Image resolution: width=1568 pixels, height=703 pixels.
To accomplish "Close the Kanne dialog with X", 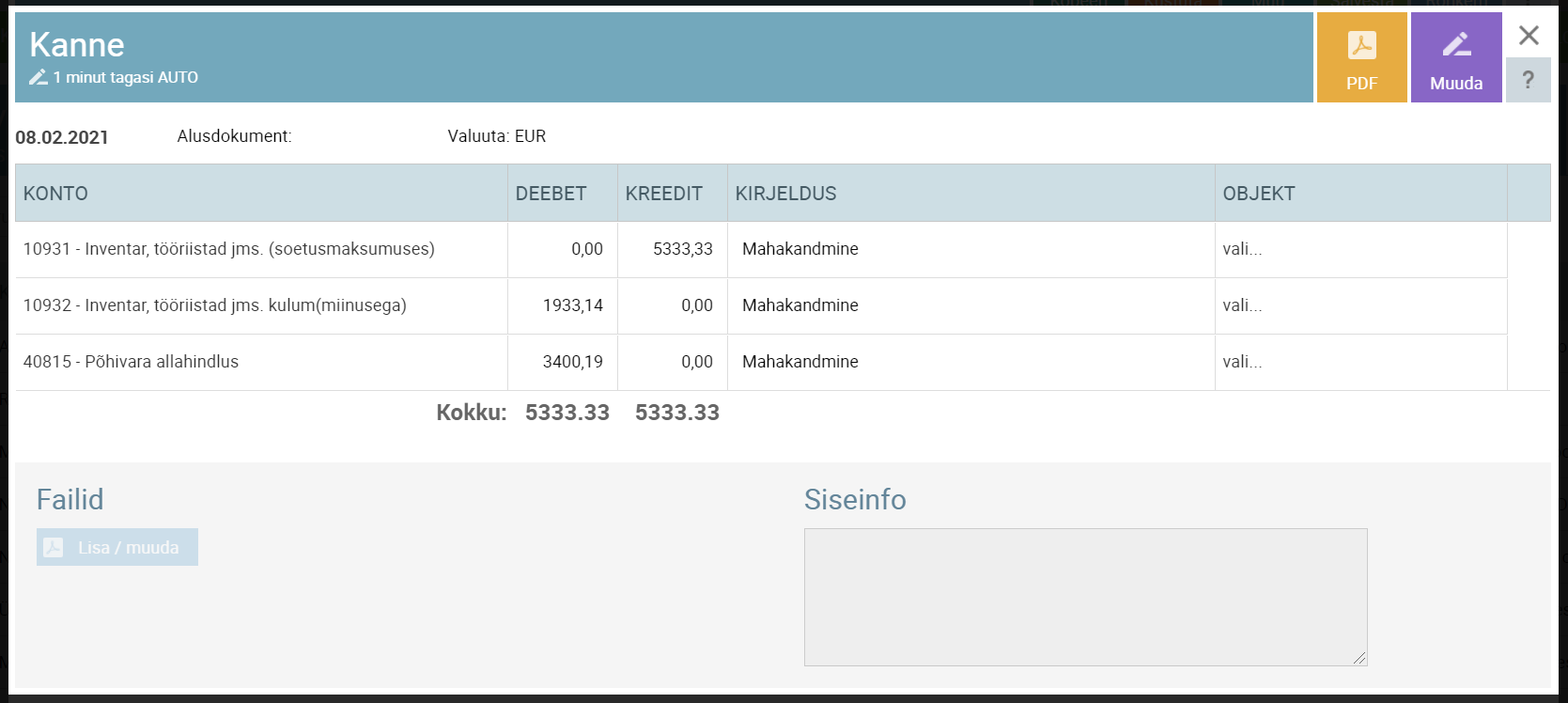I will pyautogui.click(x=1529, y=36).
